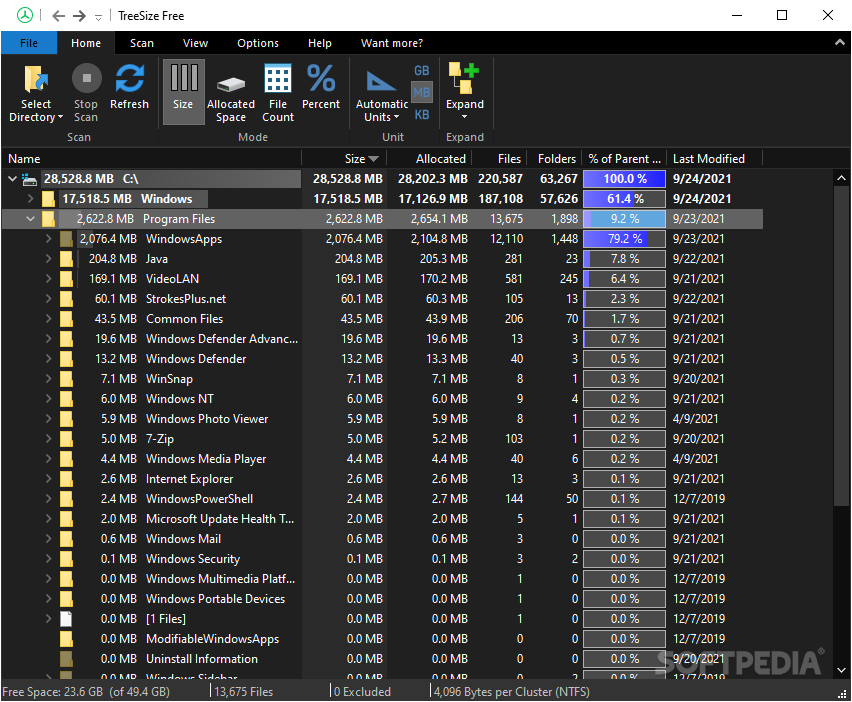Expand the Windows folder node
The height and width of the screenshot is (702, 852).
[x=30, y=199]
